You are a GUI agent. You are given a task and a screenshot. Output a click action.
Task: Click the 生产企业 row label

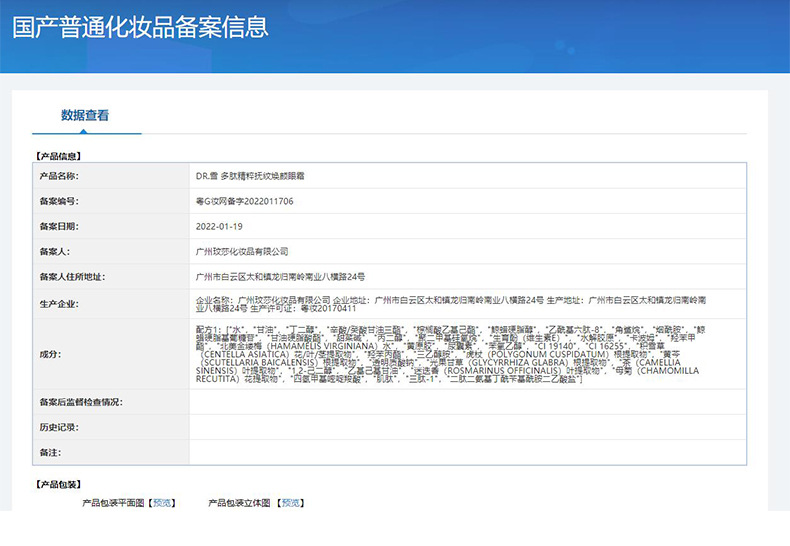point(58,303)
